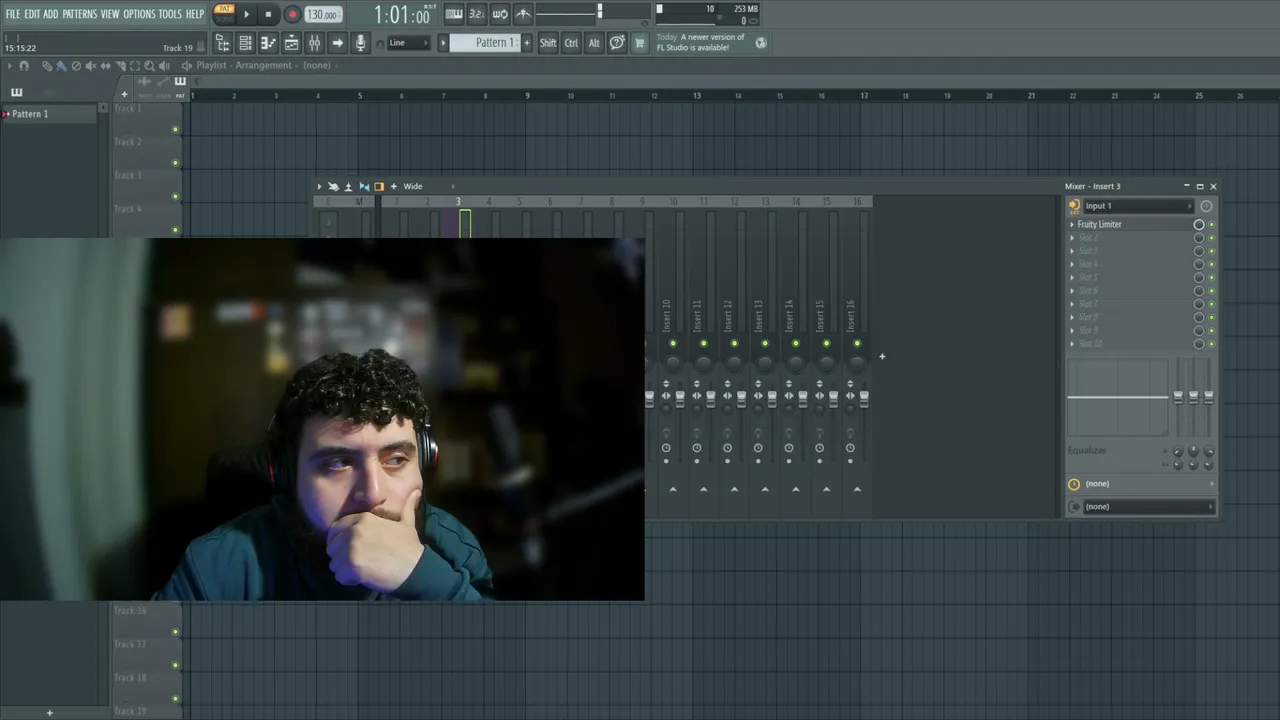Click the mixer external input icon
The image size is (1280, 720).
(1074, 206)
